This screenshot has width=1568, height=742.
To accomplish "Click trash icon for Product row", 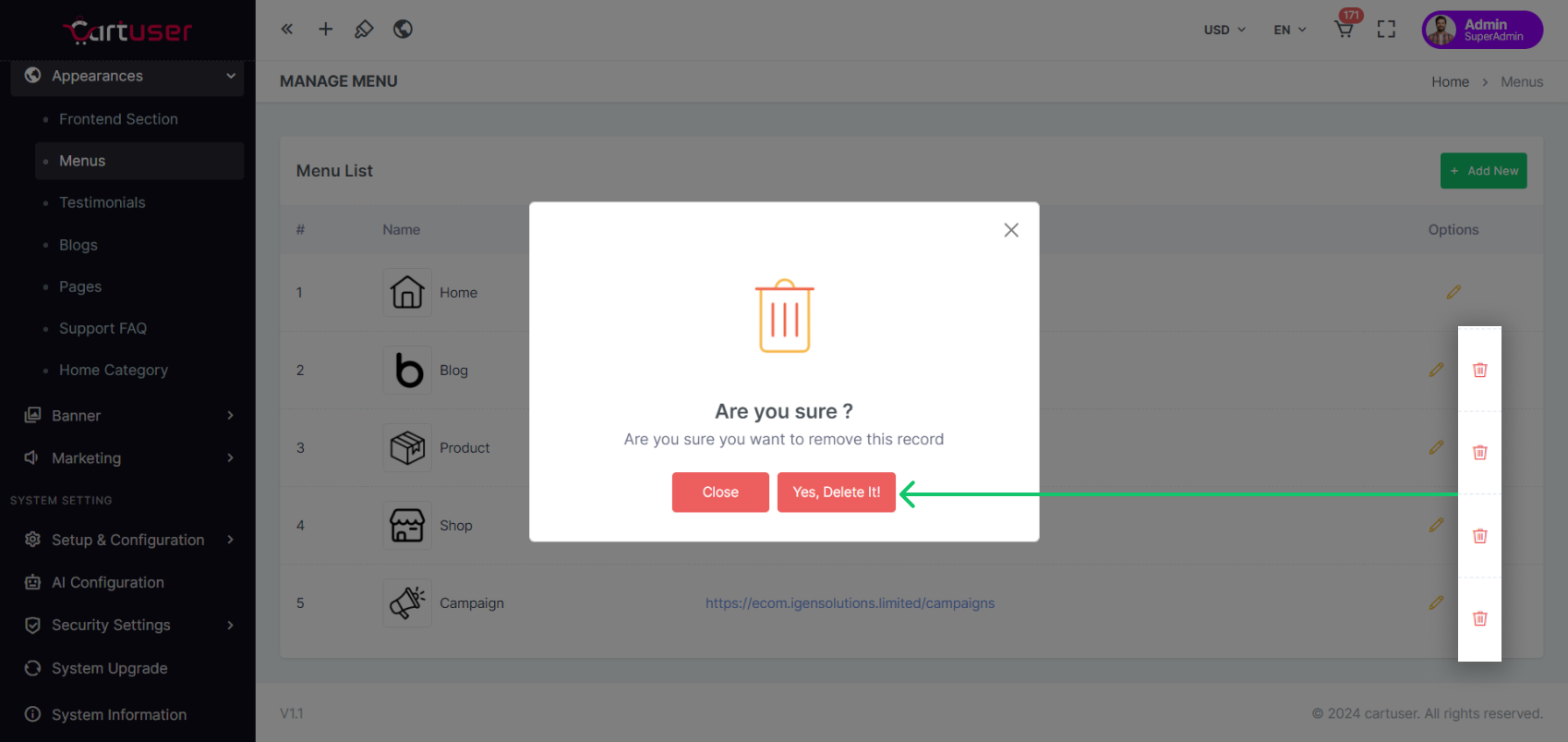I will click(x=1479, y=452).
